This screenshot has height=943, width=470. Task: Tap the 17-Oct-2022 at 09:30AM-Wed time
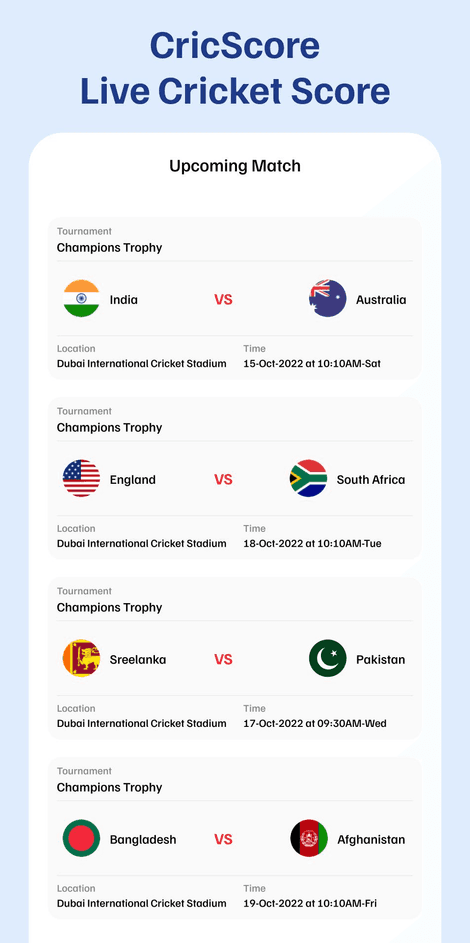click(315, 723)
